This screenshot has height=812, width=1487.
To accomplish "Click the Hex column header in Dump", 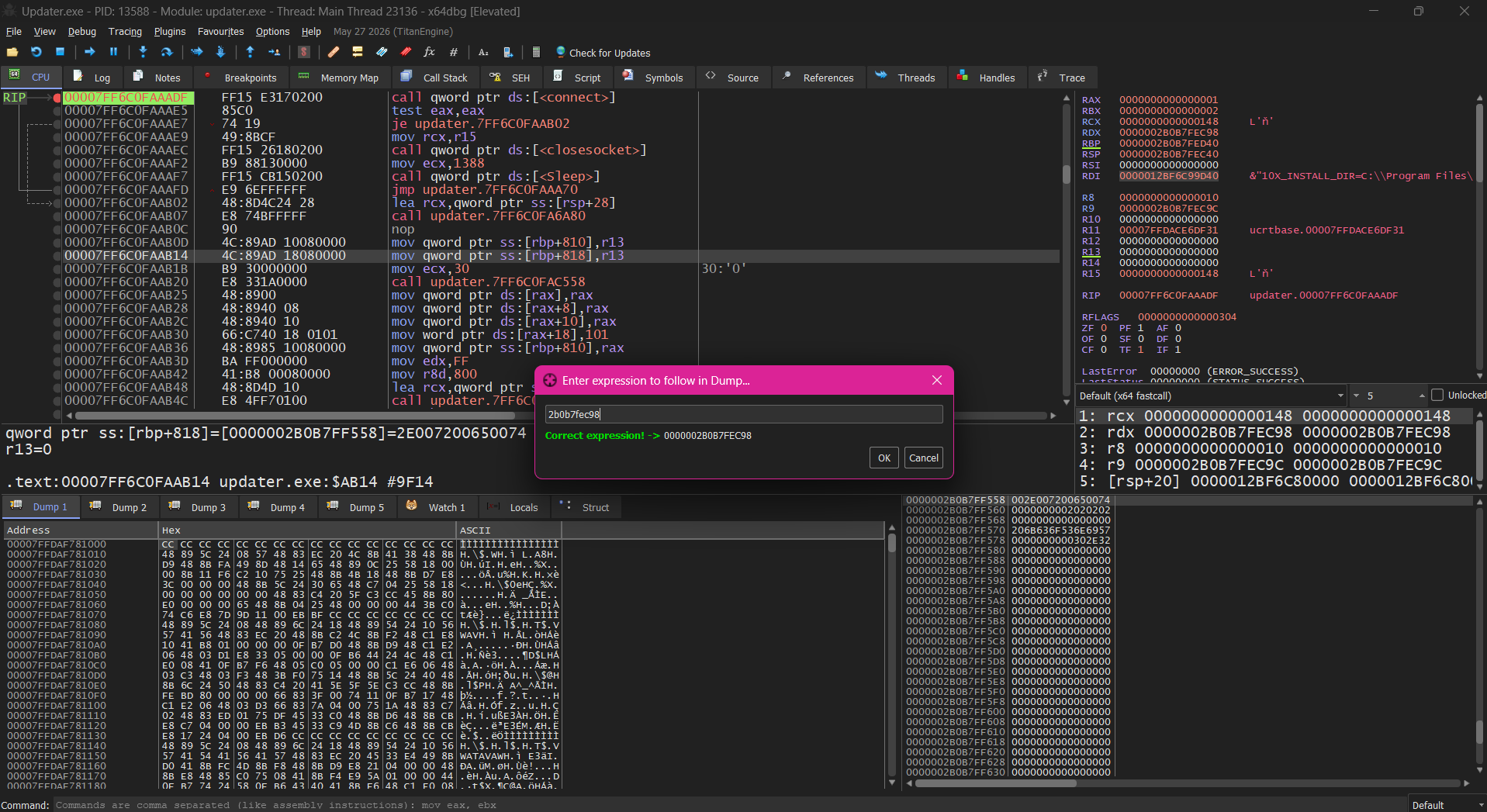I will click(x=307, y=530).
